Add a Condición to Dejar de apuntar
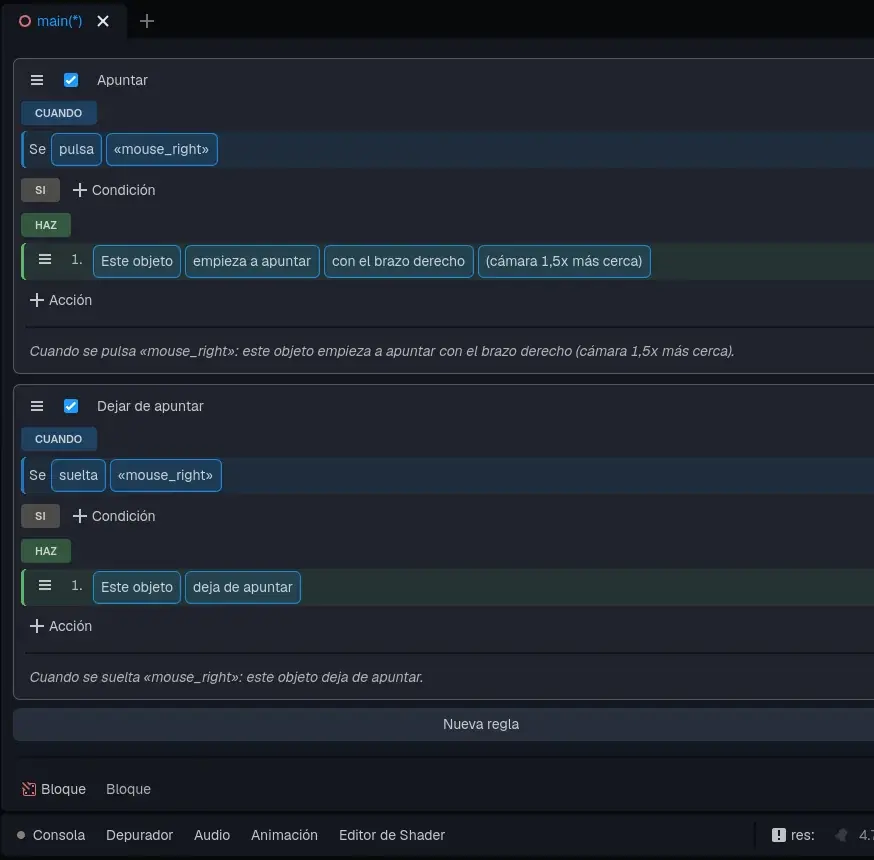The height and width of the screenshot is (860, 874). coord(114,516)
